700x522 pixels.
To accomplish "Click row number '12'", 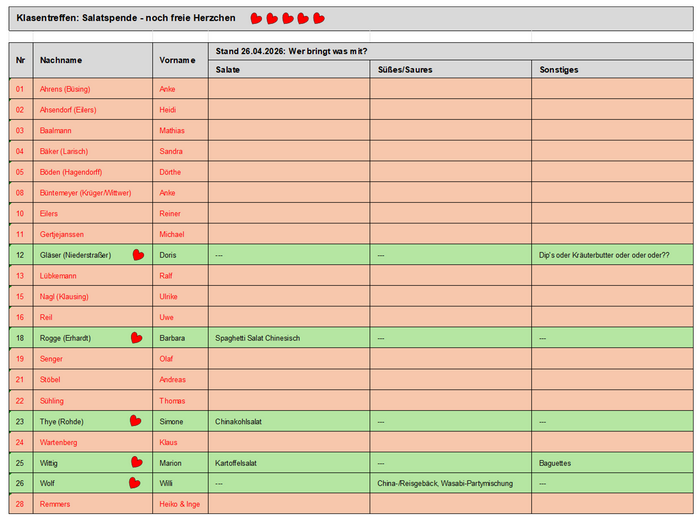I will [x=20, y=255].
